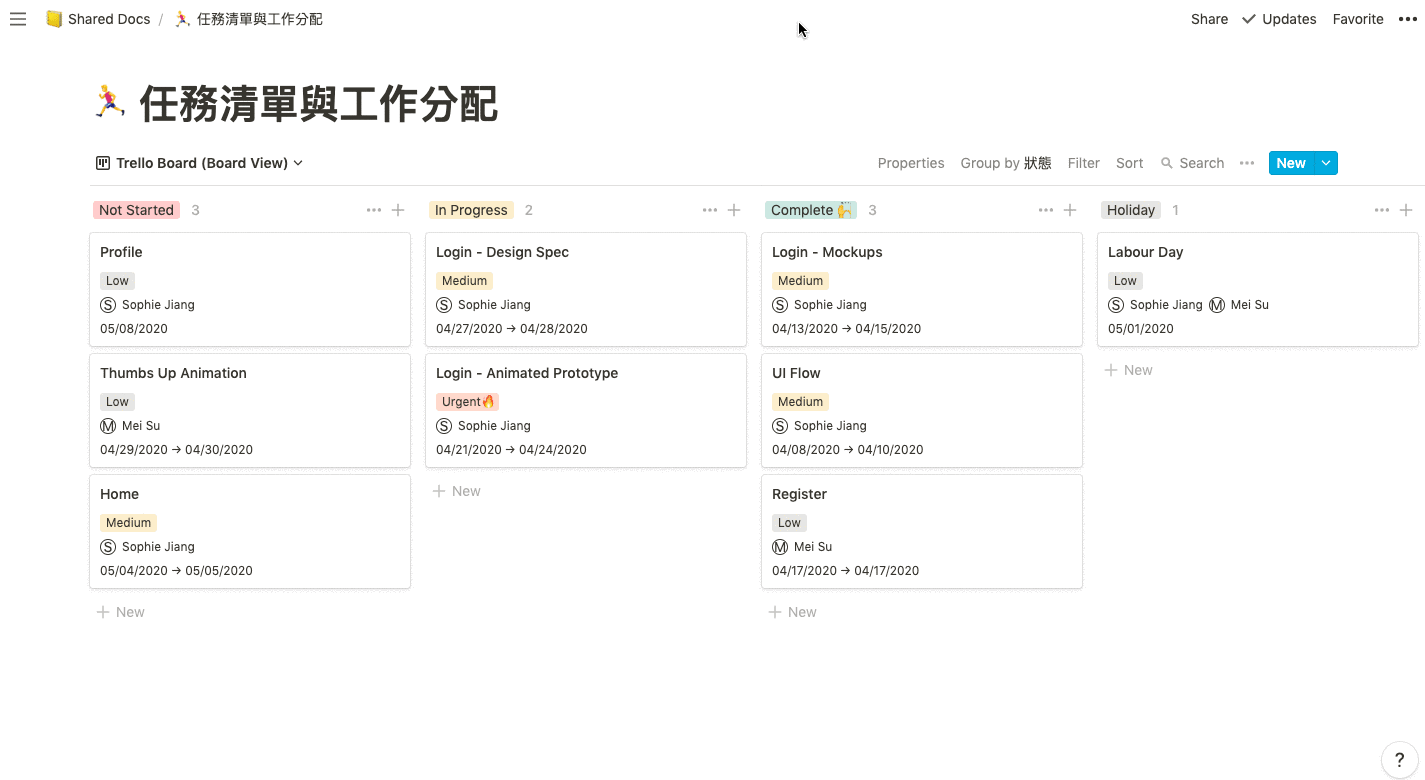
Task: Open the Thumbs Up Animation card
Action: (x=250, y=410)
